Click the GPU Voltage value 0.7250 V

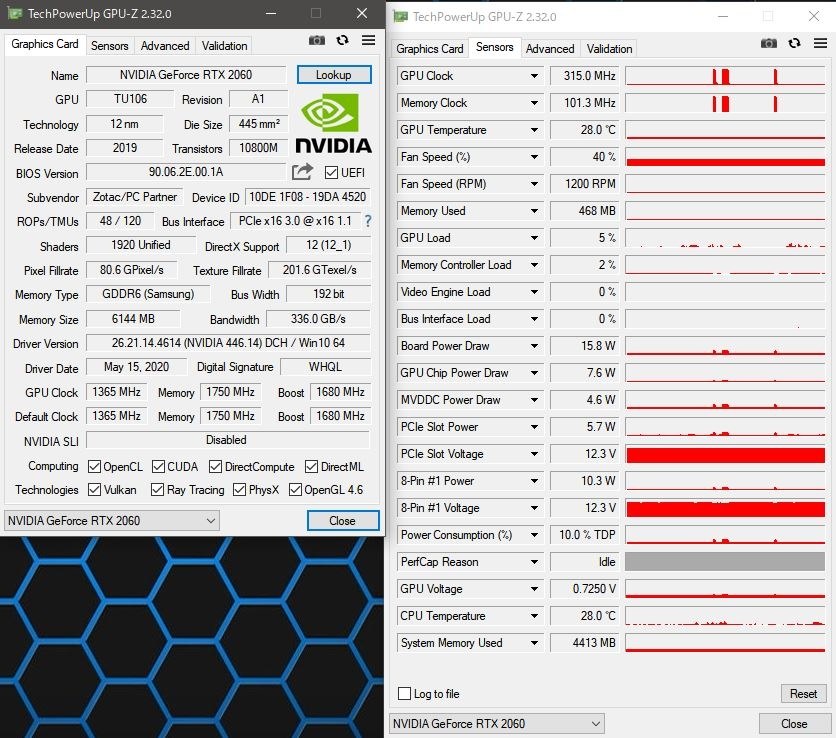[584, 589]
